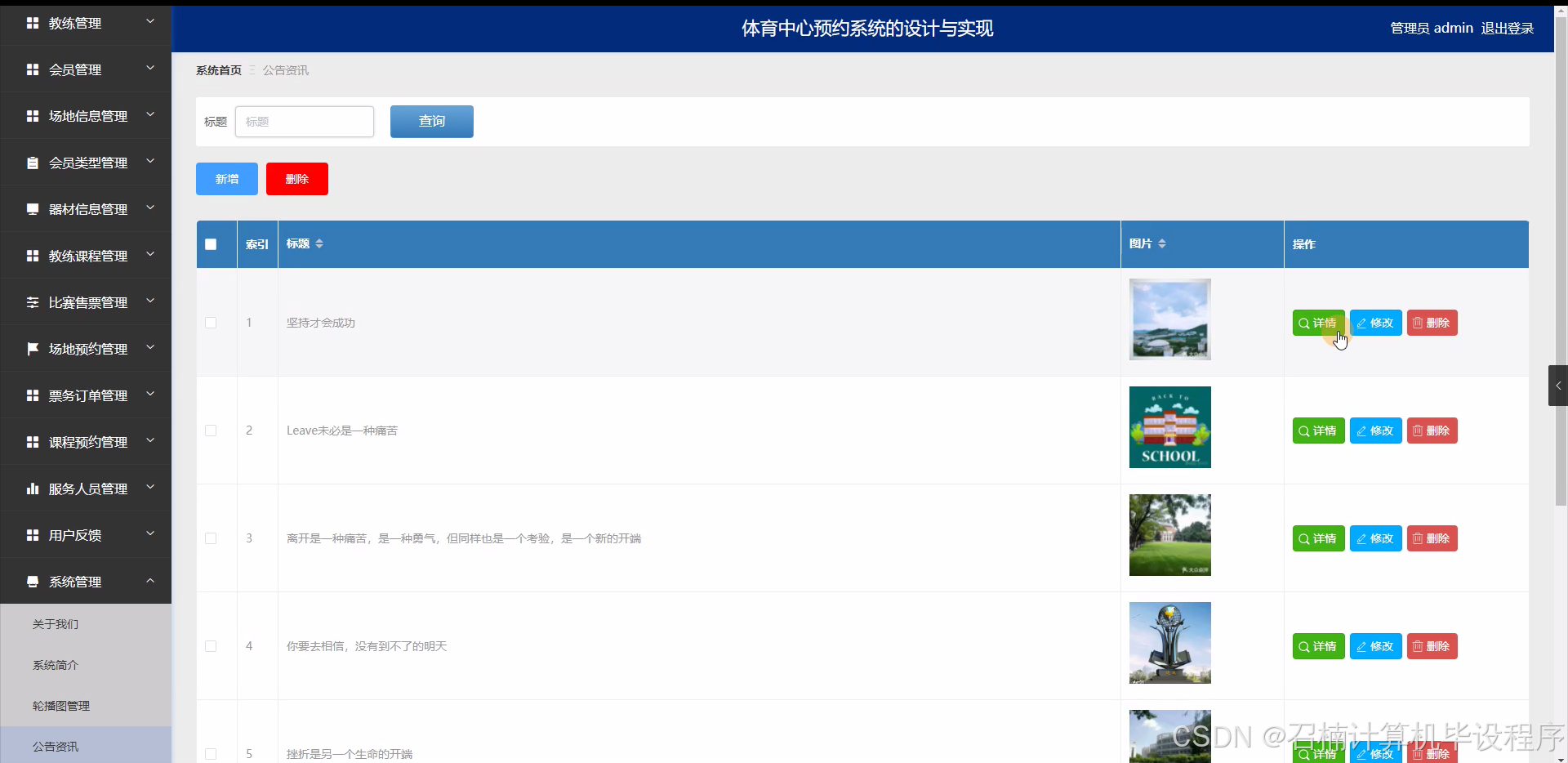Click the 管理员 admin user label
1568x763 pixels.
click(x=1432, y=29)
